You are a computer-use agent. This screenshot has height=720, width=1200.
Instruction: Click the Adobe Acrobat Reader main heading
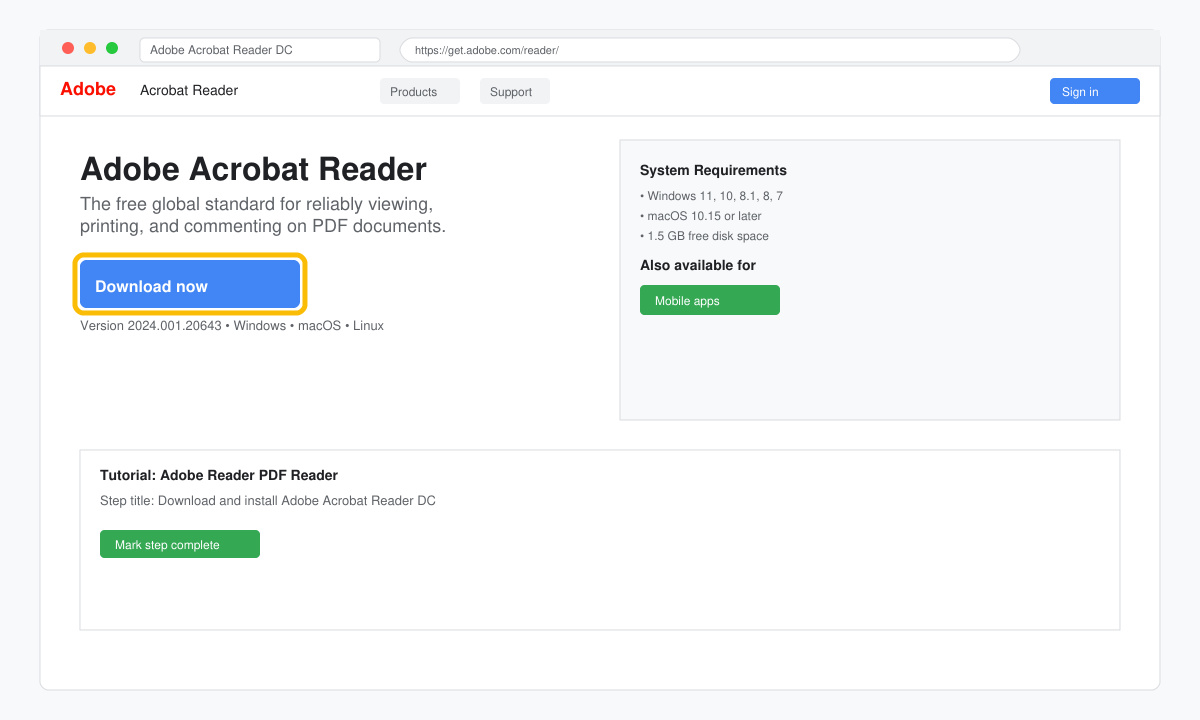(x=253, y=168)
